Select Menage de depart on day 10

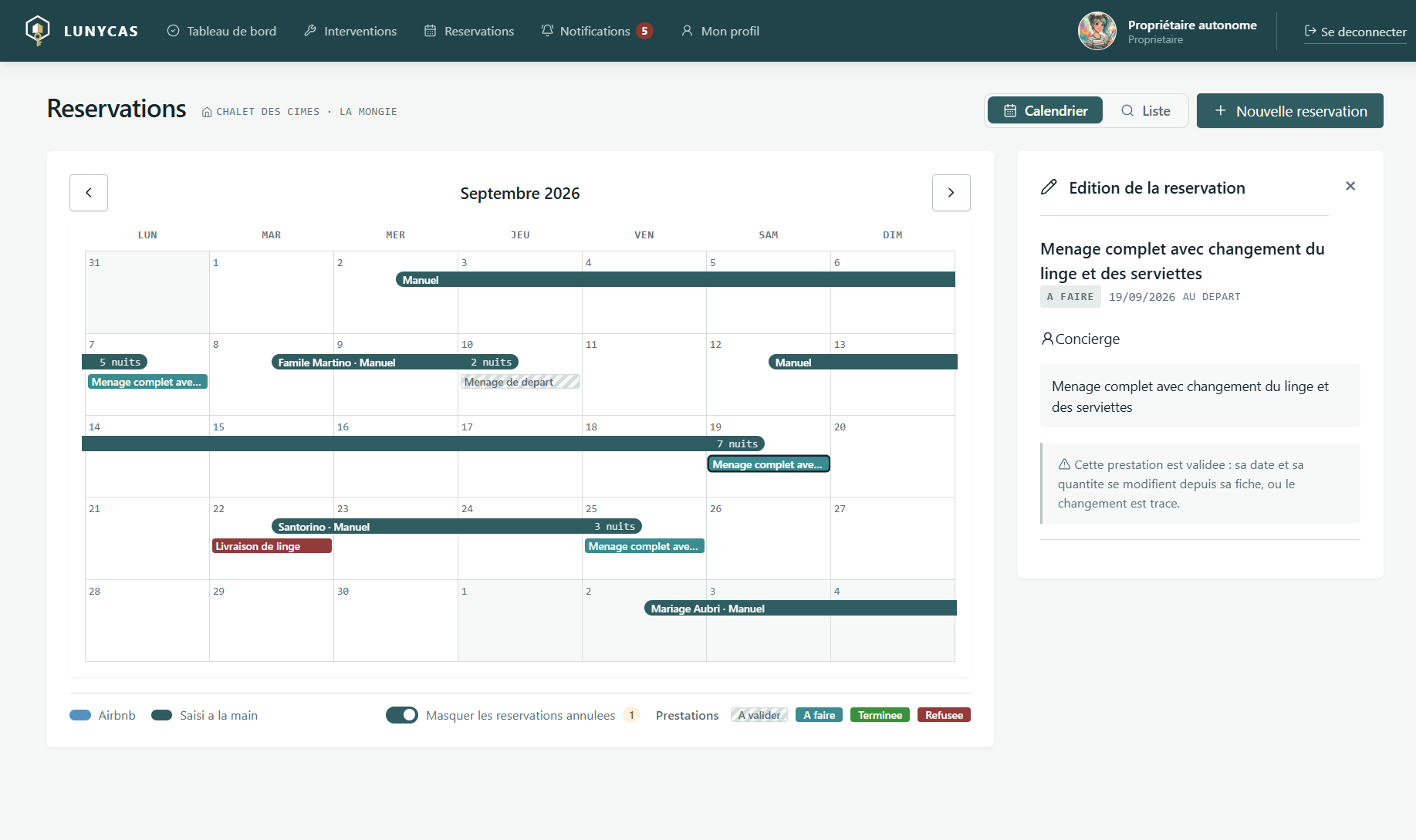point(520,382)
